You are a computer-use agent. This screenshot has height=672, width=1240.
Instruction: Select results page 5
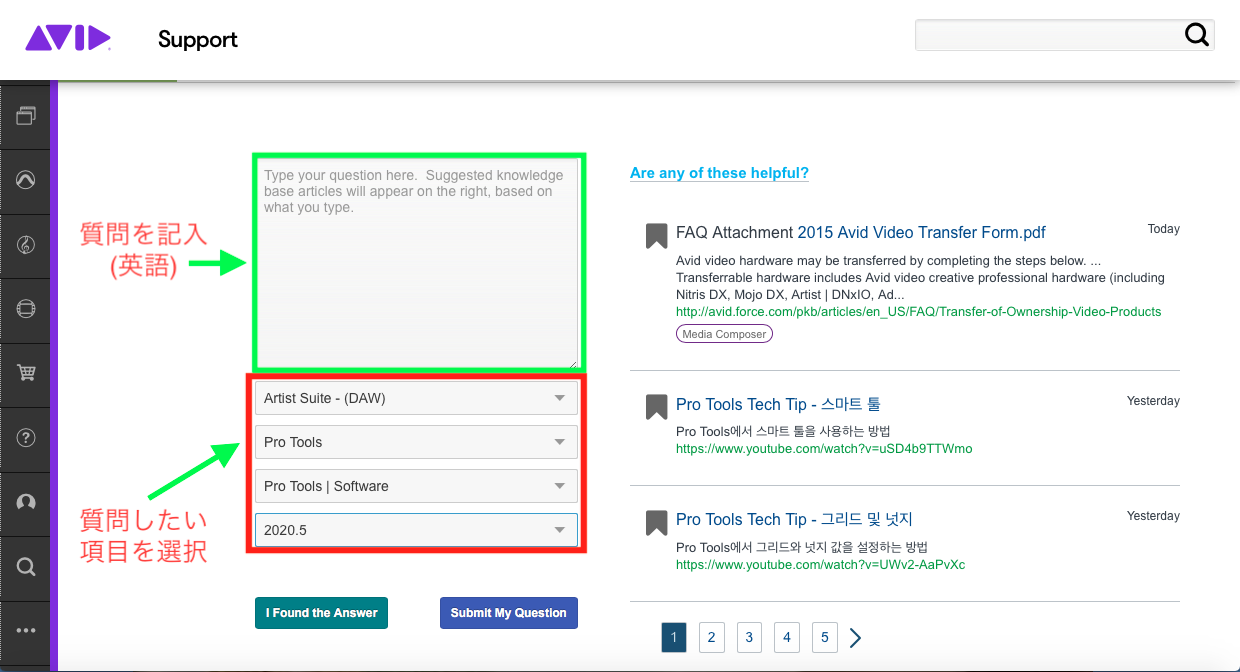tap(824, 637)
